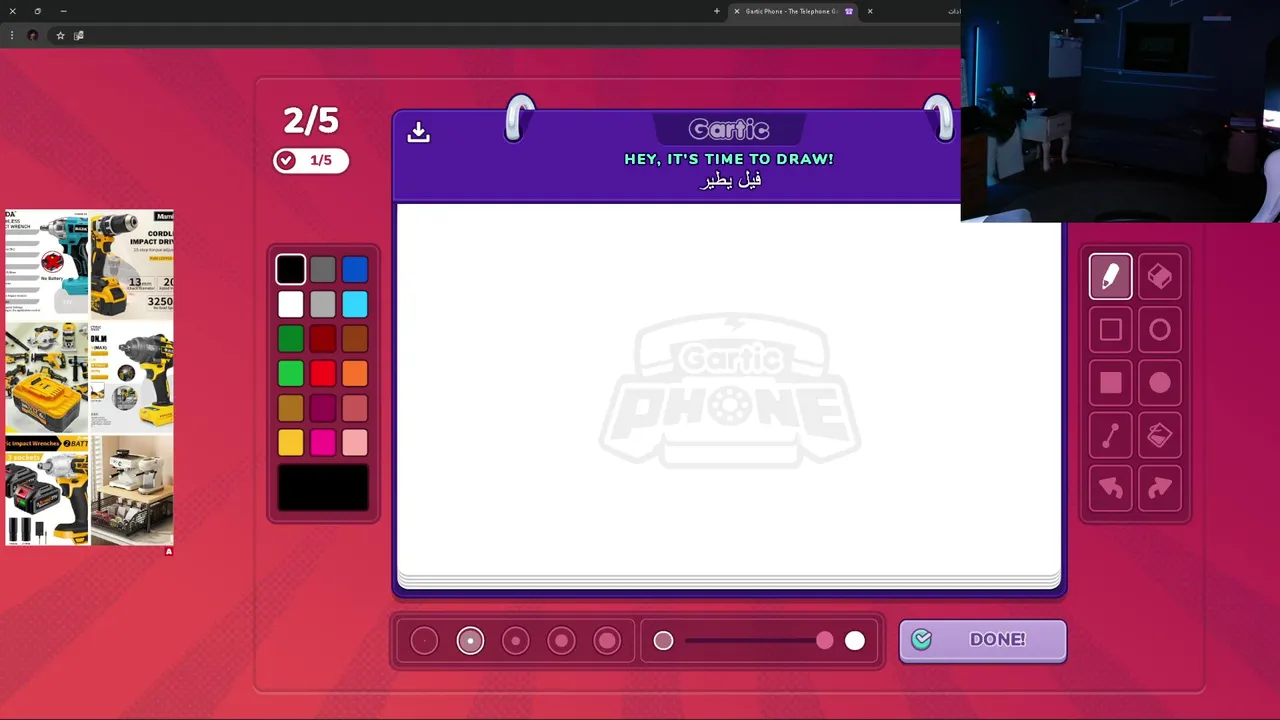Click DONE to submit the drawing
The height and width of the screenshot is (720, 1280).
click(x=983, y=640)
